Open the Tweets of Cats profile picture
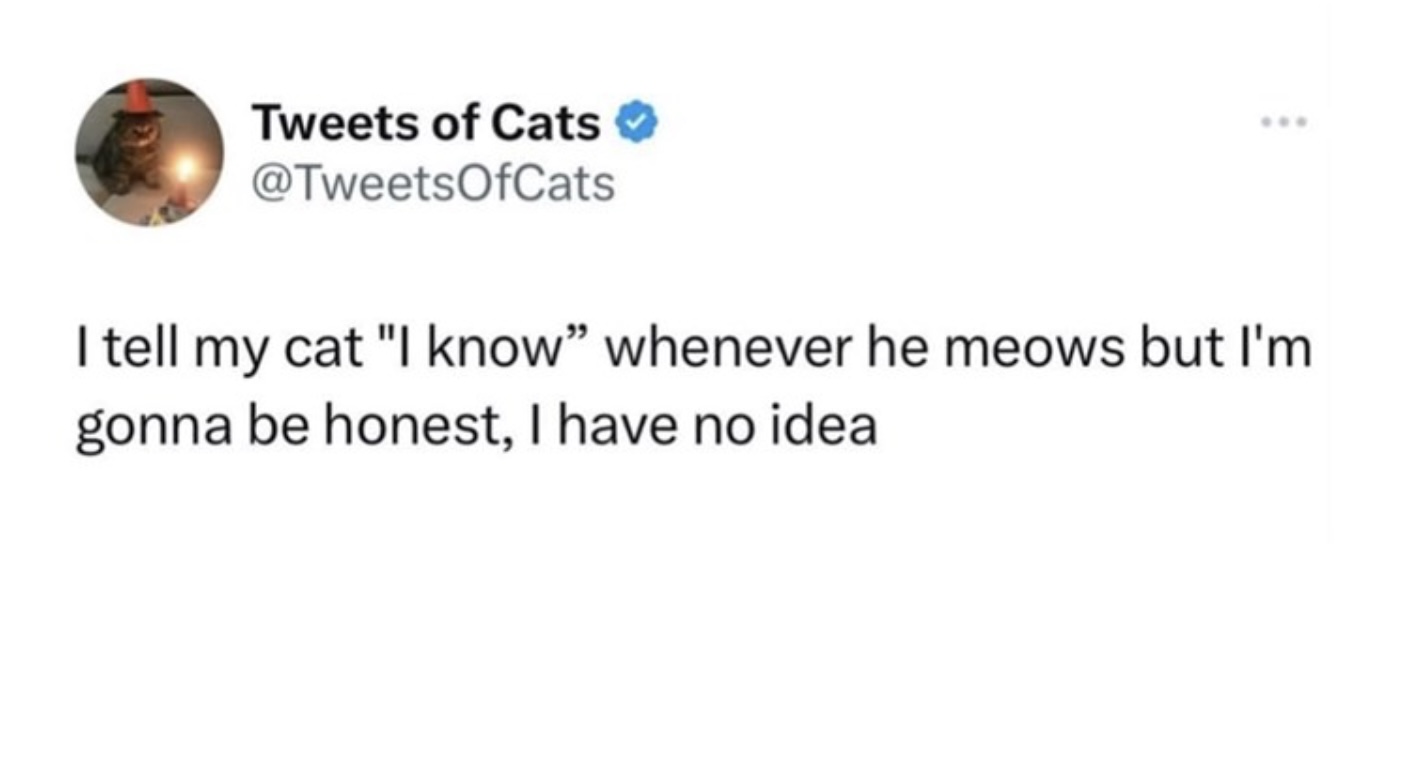1424x763 pixels. tap(149, 152)
